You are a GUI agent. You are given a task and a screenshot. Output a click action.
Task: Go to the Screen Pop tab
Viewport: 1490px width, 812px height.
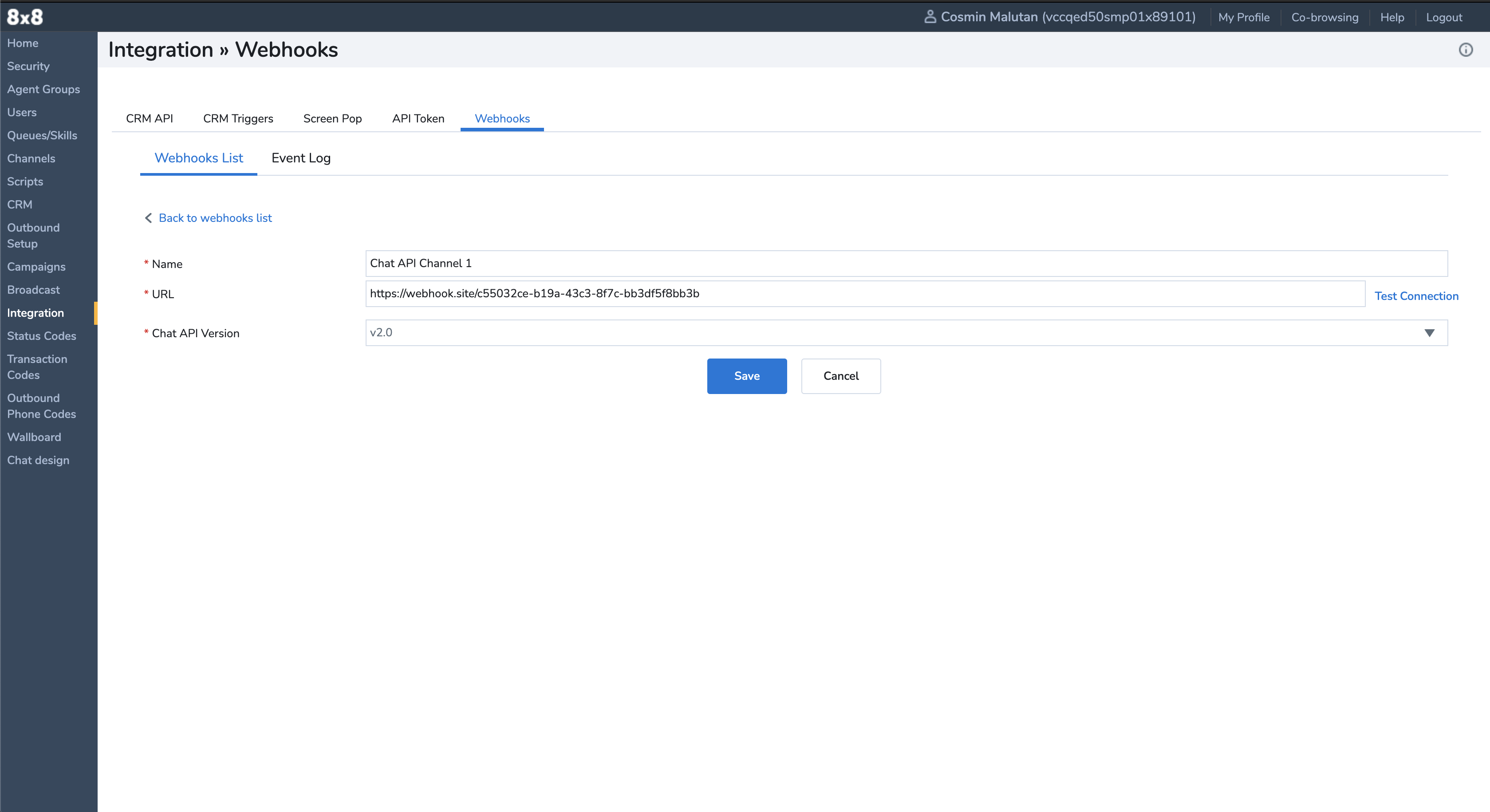(x=332, y=118)
